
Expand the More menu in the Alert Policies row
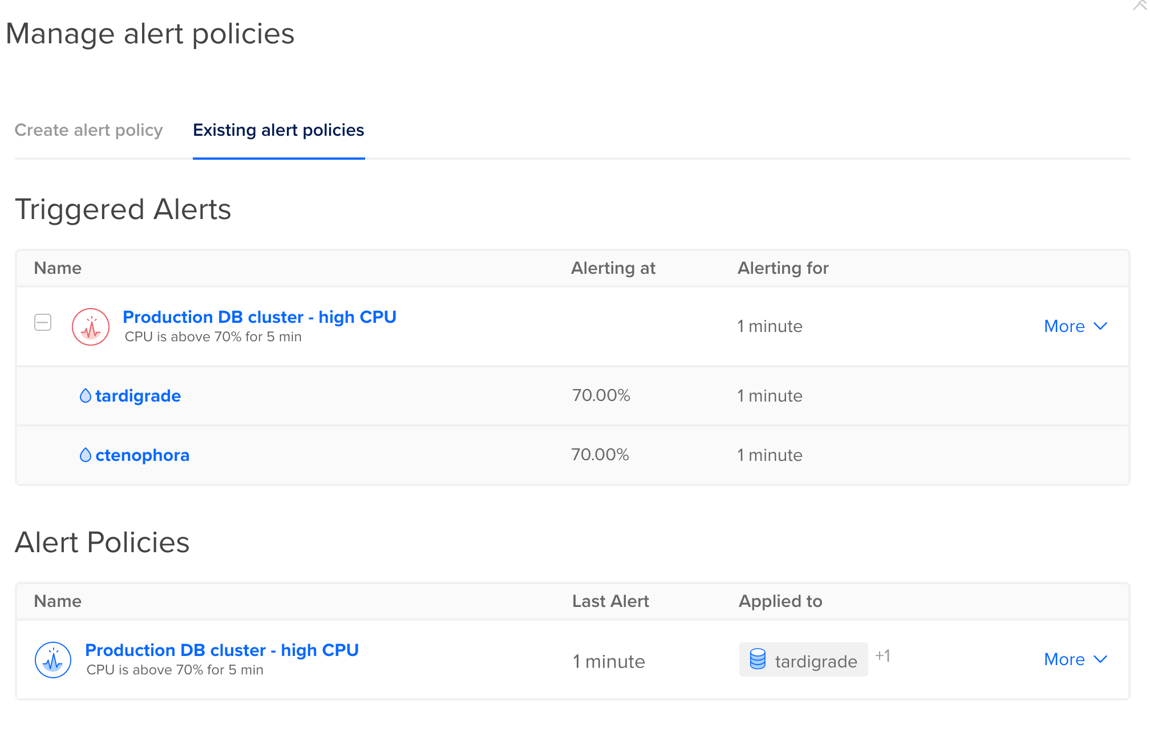(1075, 659)
